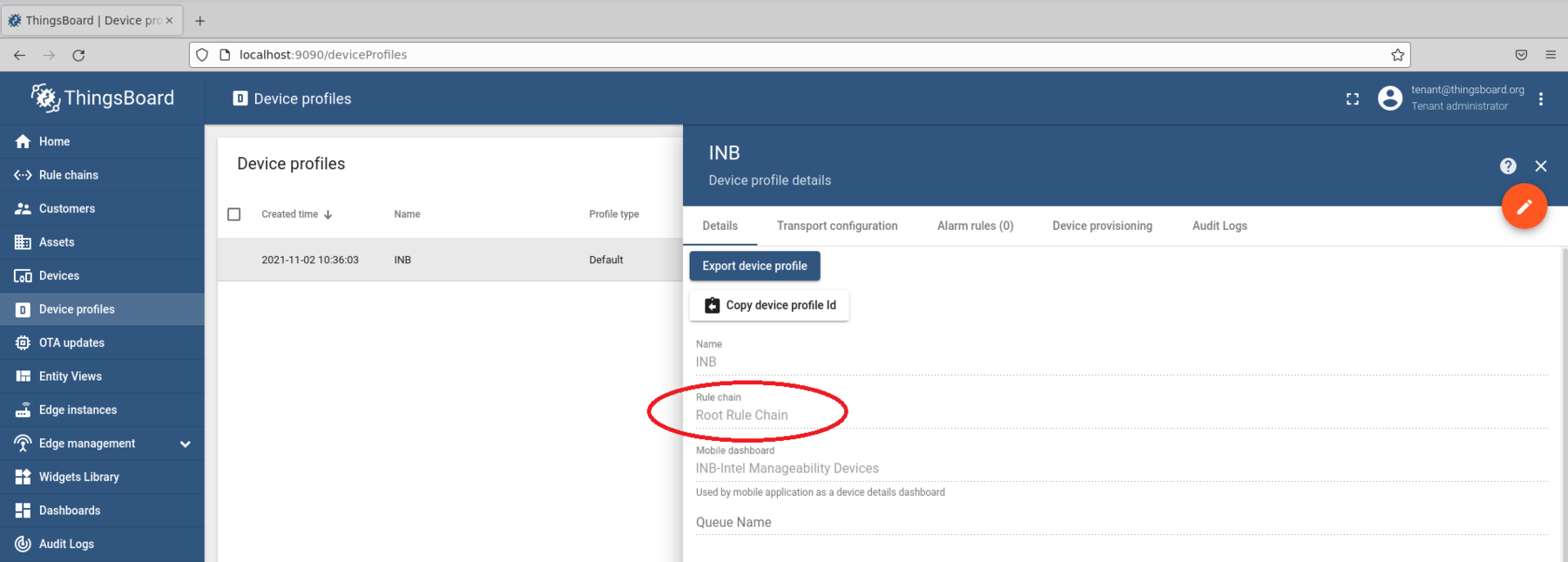Click the browser address bar URL
The image size is (1568, 562).
[x=323, y=55]
